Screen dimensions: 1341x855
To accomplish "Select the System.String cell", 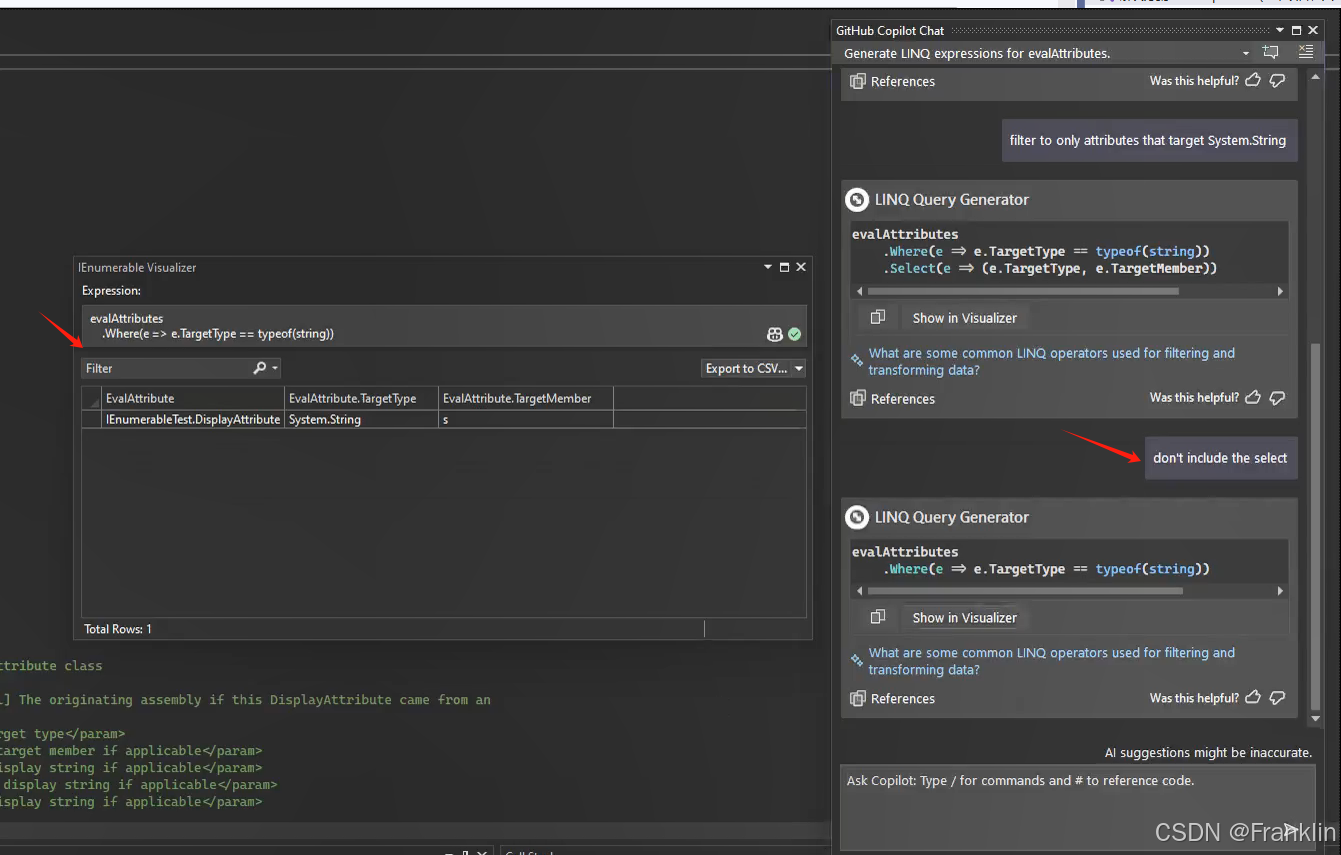I will click(x=362, y=420).
